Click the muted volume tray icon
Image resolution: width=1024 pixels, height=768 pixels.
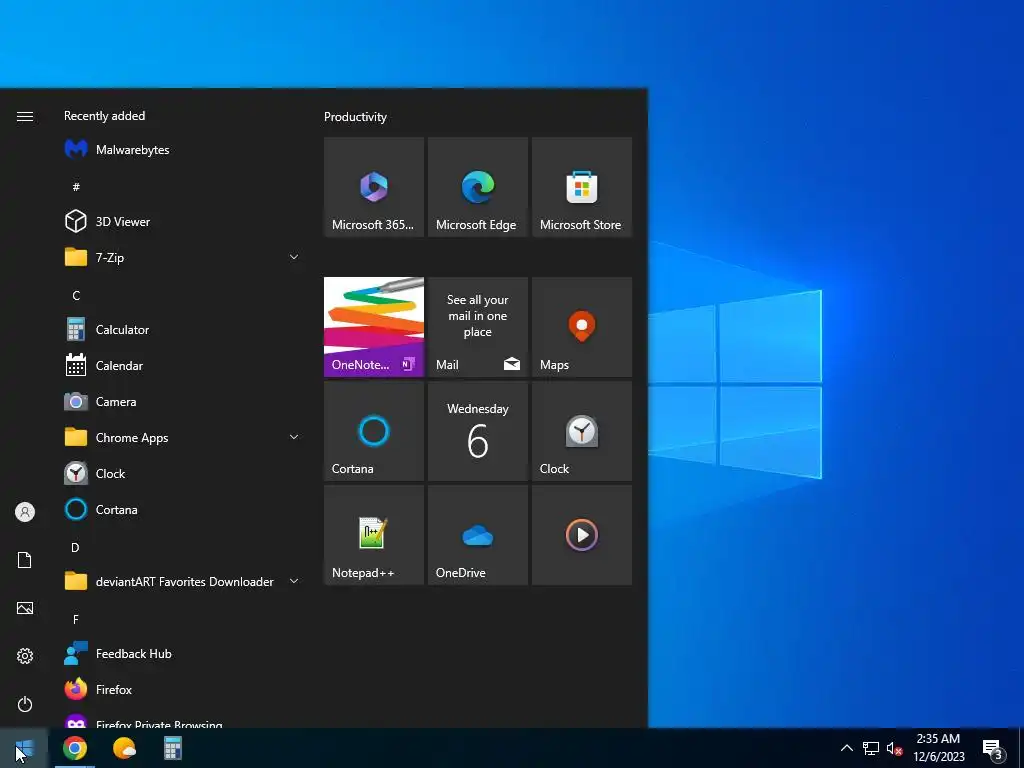[x=894, y=748]
